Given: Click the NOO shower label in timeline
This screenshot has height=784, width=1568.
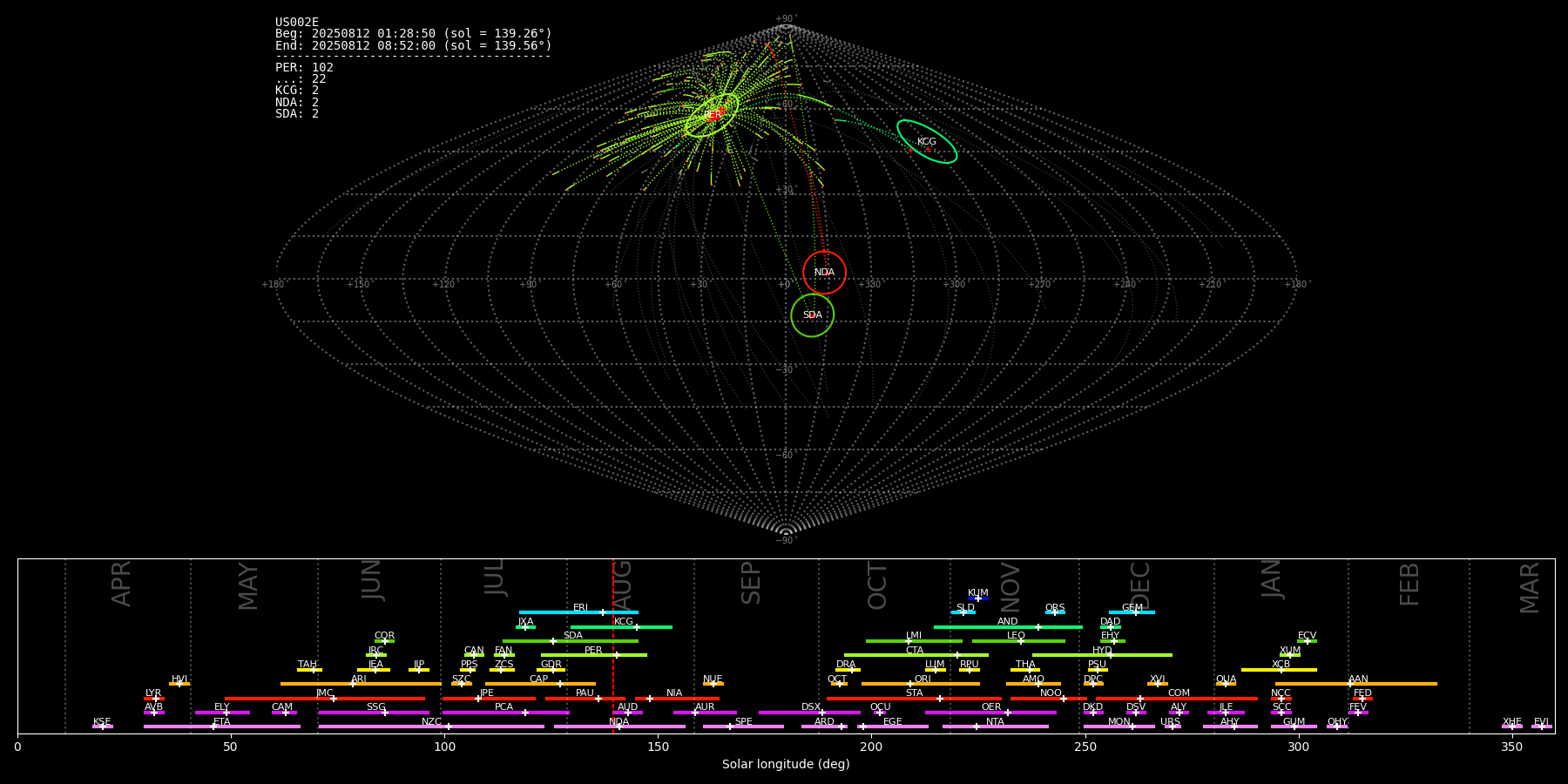Looking at the screenshot, I should (x=1051, y=693).
